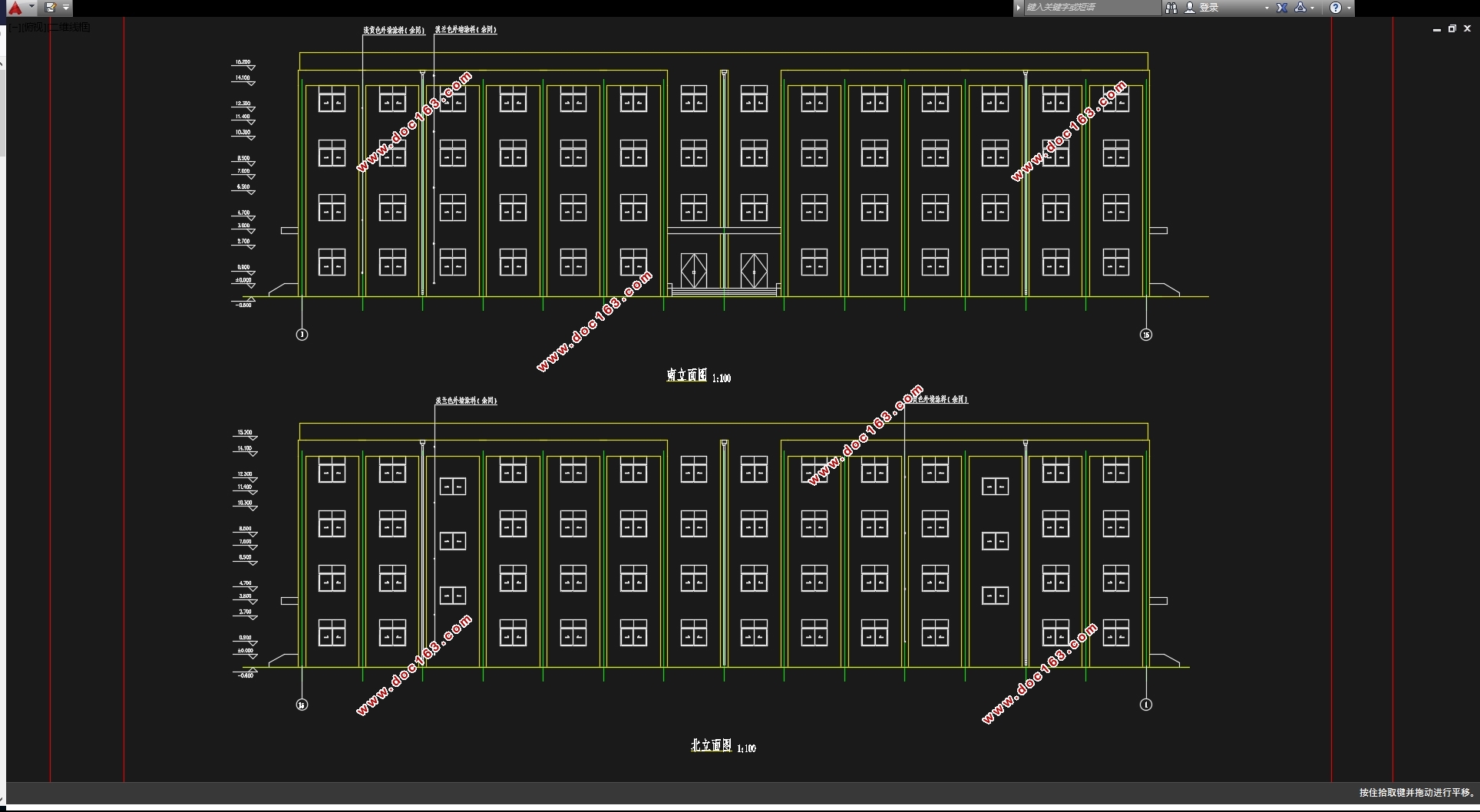Click the Autodesk triangle connection icon
The height and width of the screenshot is (812, 1480).
pos(1300,8)
